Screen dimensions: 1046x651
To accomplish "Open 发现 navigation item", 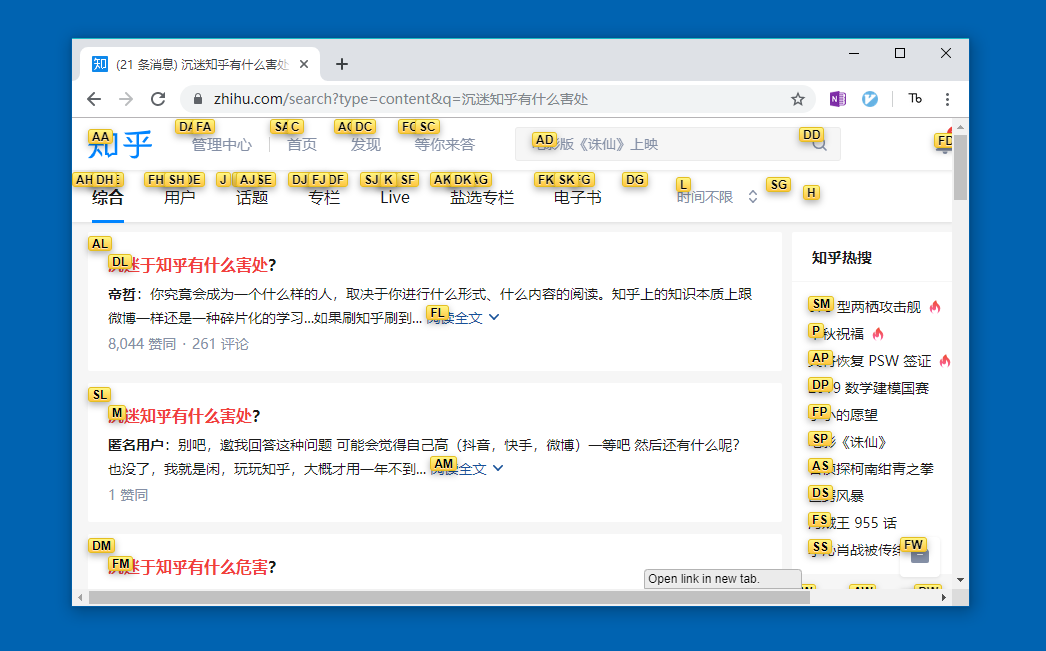I will (366, 145).
